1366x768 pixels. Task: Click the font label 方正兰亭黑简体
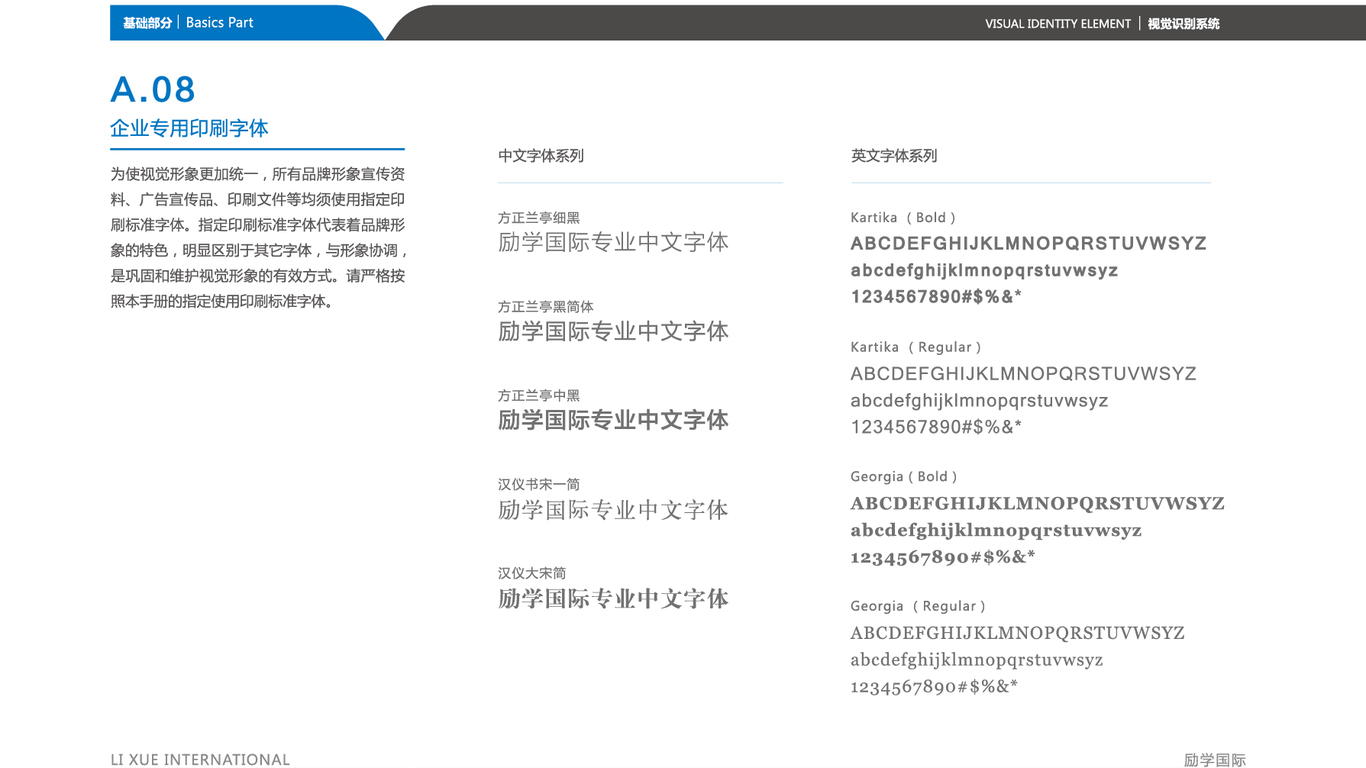(x=546, y=307)
